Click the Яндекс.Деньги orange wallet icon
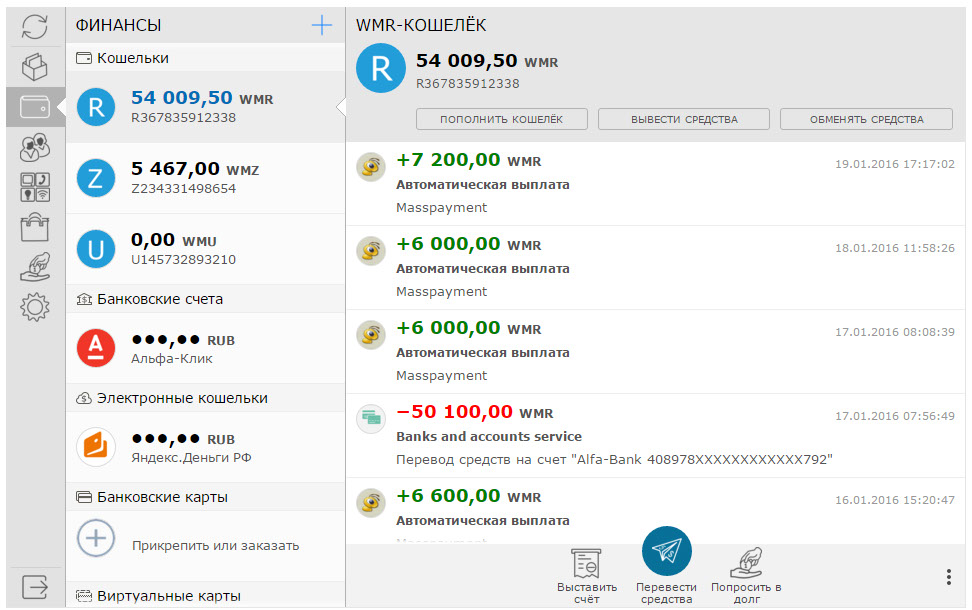Screen dimensions: 972x610 [x=95, y=447]
